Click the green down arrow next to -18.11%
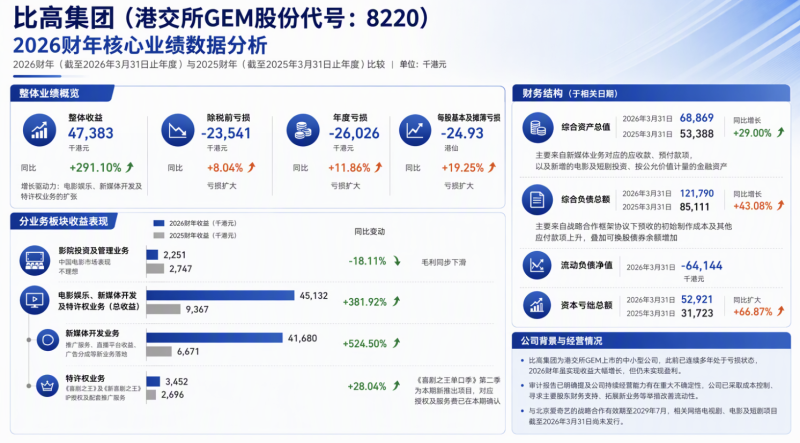Screen dimensions: 800x443 [x=397, y=261]
